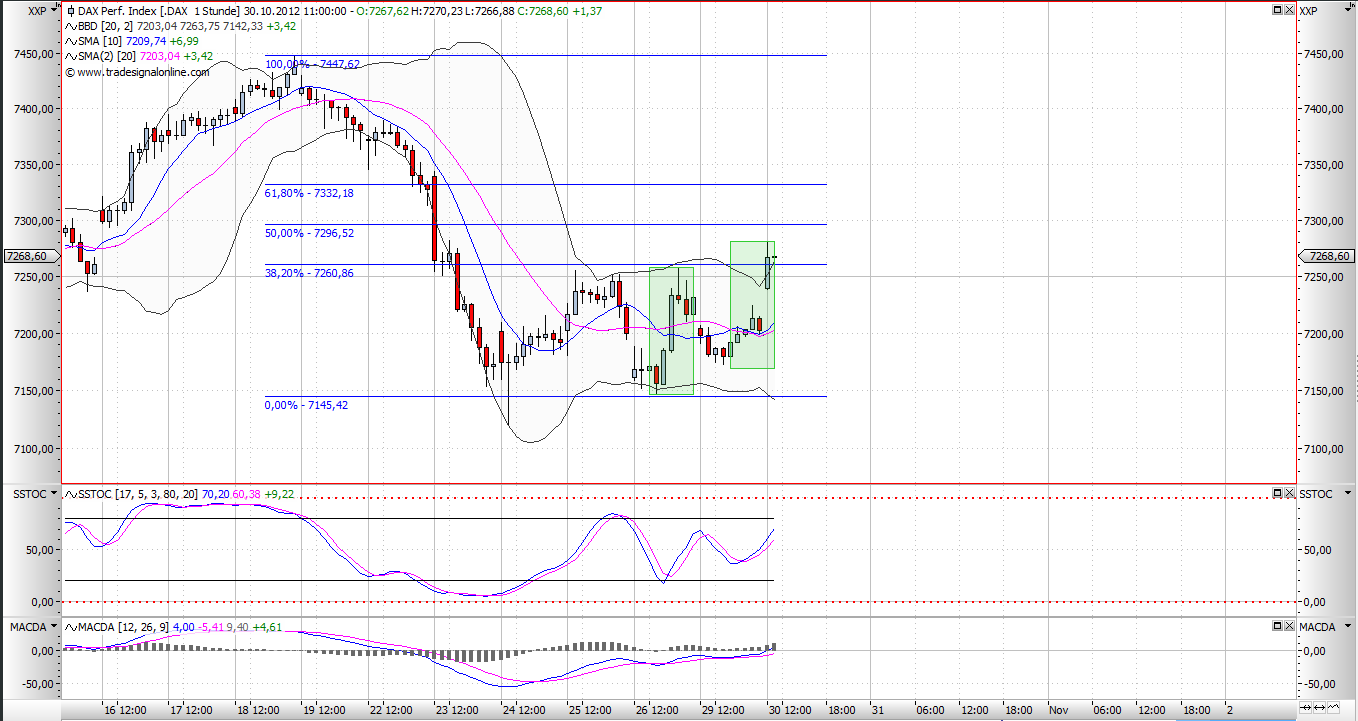Click the "30 12:00" label on the time axis
The width and height of the screenshot is (1358, 721).
(x=788, y=710)
